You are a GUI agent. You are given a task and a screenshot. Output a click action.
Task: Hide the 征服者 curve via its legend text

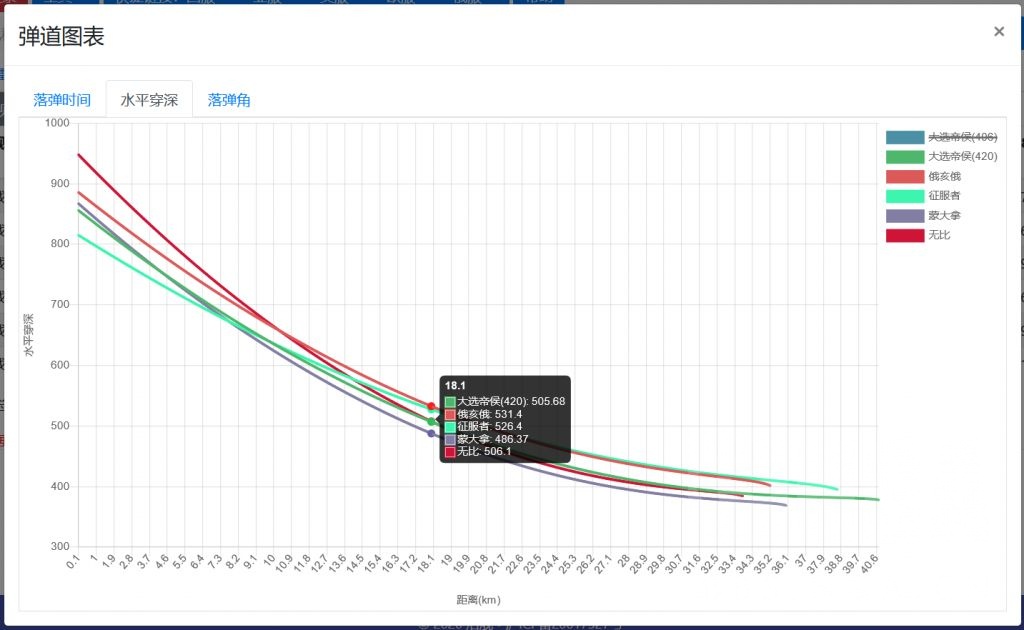[x=944, y=196]
